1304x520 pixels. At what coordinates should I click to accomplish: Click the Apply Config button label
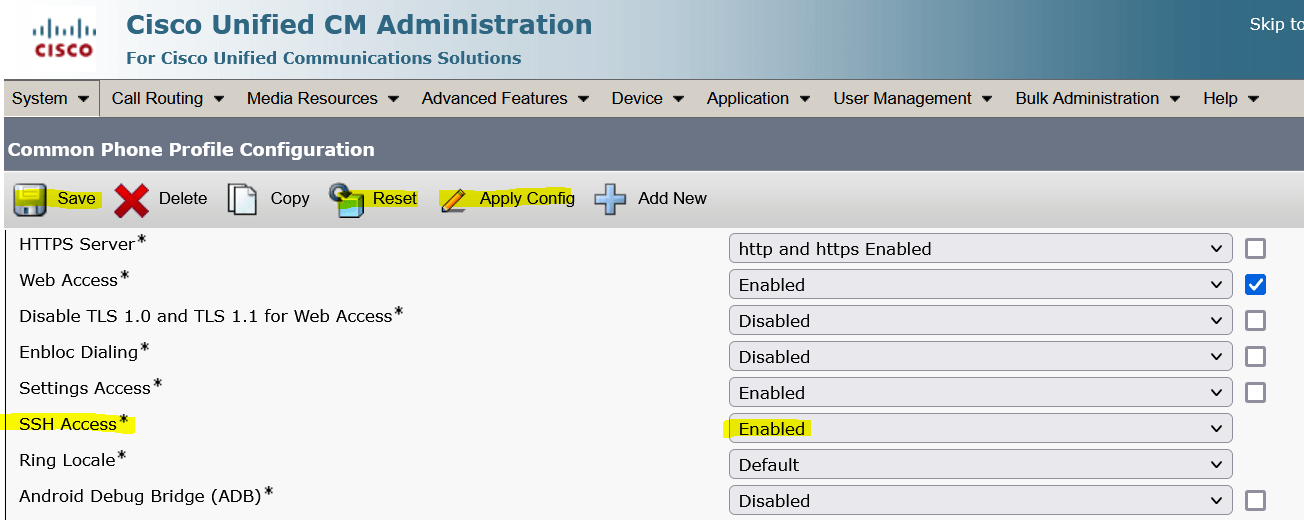(527, 198)
